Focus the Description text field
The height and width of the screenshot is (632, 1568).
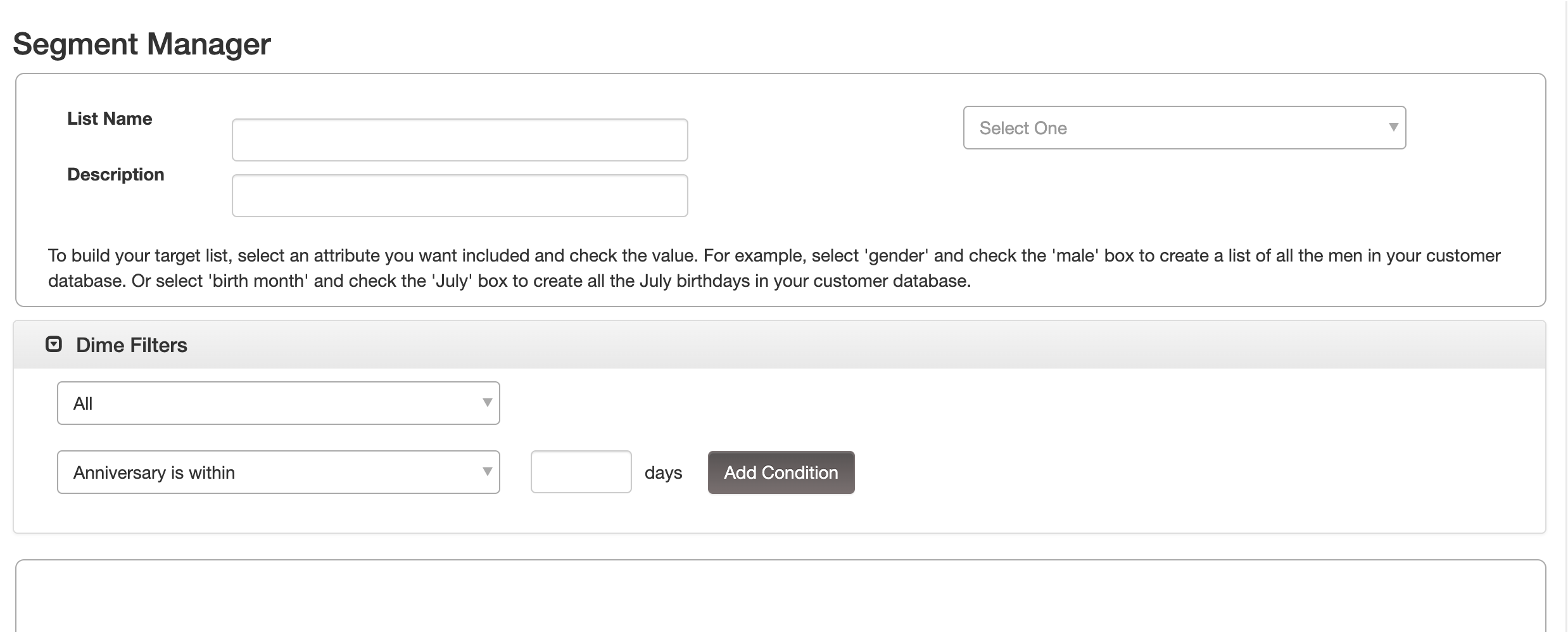point(460,196)
